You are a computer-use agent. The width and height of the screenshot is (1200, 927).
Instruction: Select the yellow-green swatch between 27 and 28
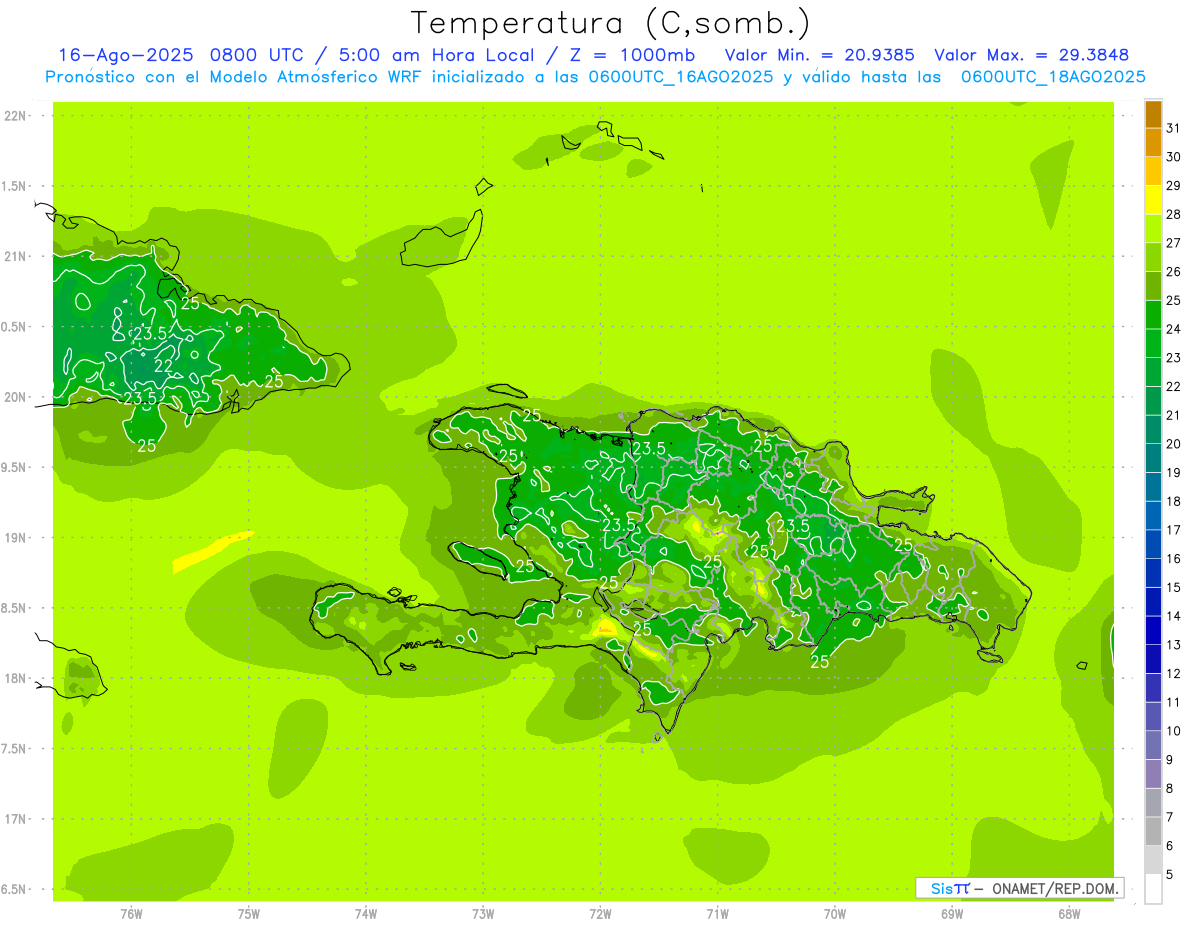[1153, 228]
